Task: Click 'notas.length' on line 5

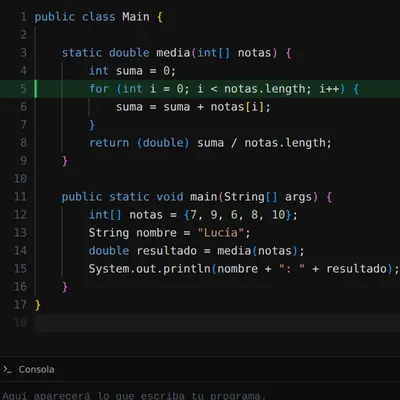Action: [x=264, y=89]
